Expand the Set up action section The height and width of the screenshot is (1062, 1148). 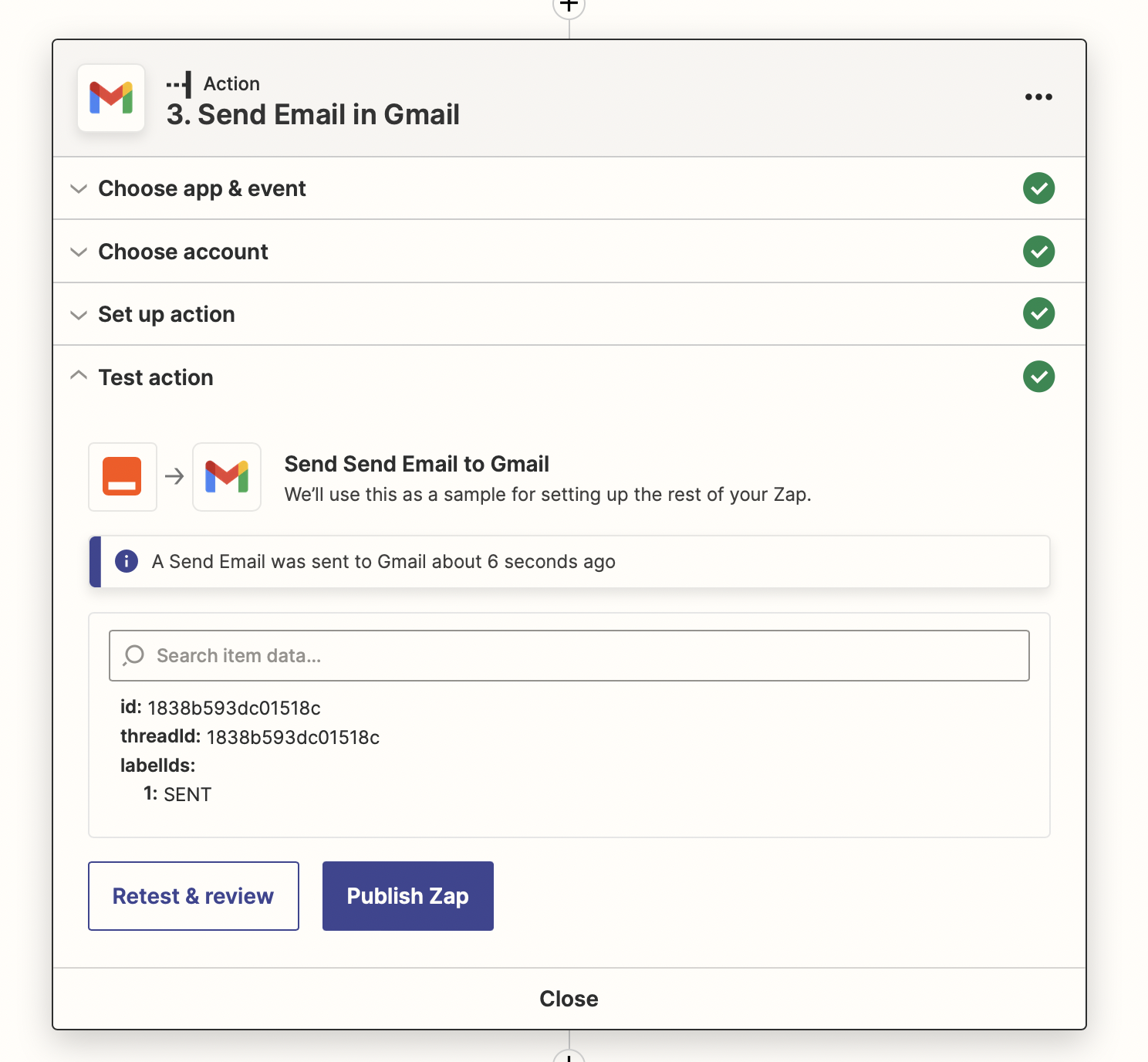[166, 314]
